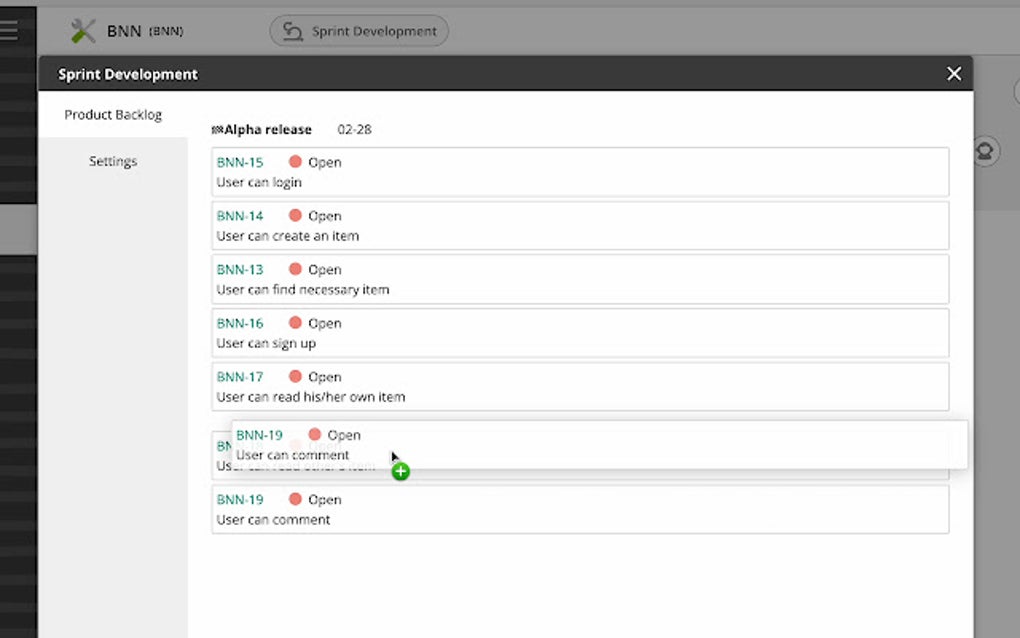Image resolution: width=1020 pixels, height=638 pixels.
Task: Open the BNN-13 issue link
Action: point(240,268)
